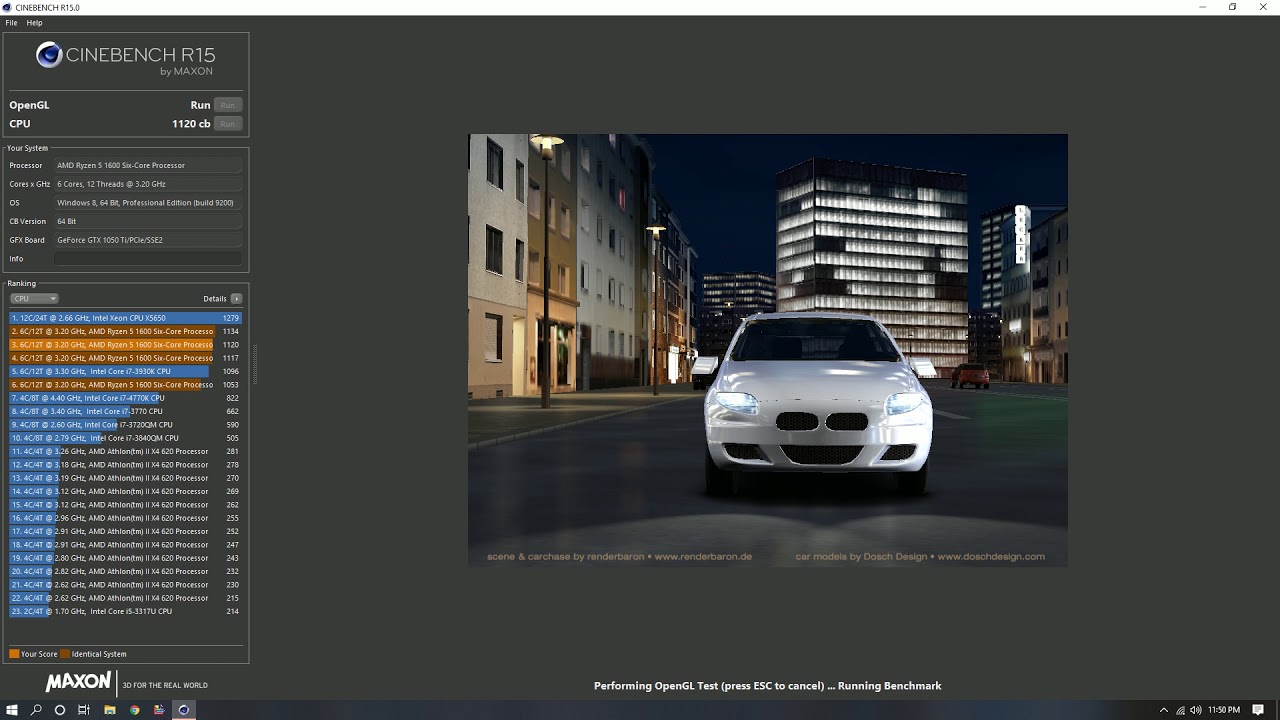The height and width of the screenshot is (720, 1280).
Task: Select Athlon II X4 620 row scoring 262
Action: 126,505
